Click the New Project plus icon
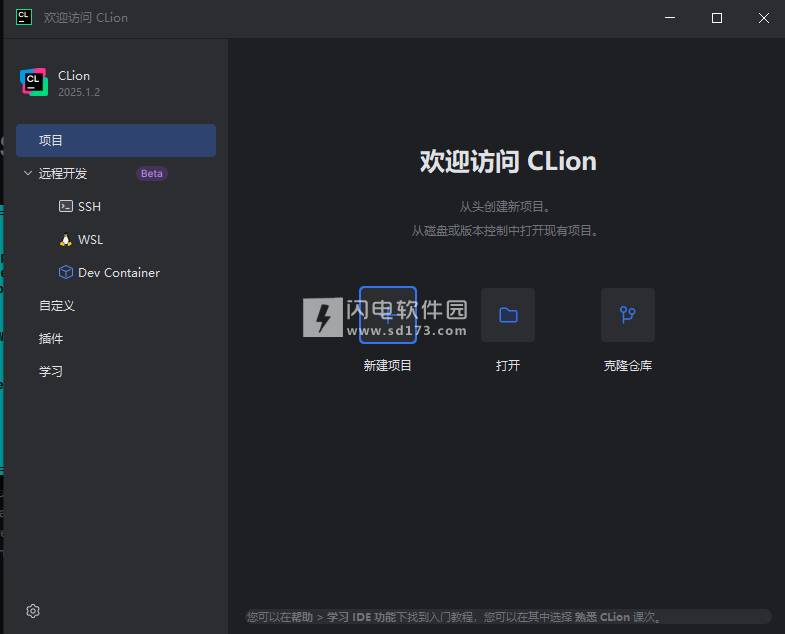This screenshot has height=634, width=785. click(387, 315)
